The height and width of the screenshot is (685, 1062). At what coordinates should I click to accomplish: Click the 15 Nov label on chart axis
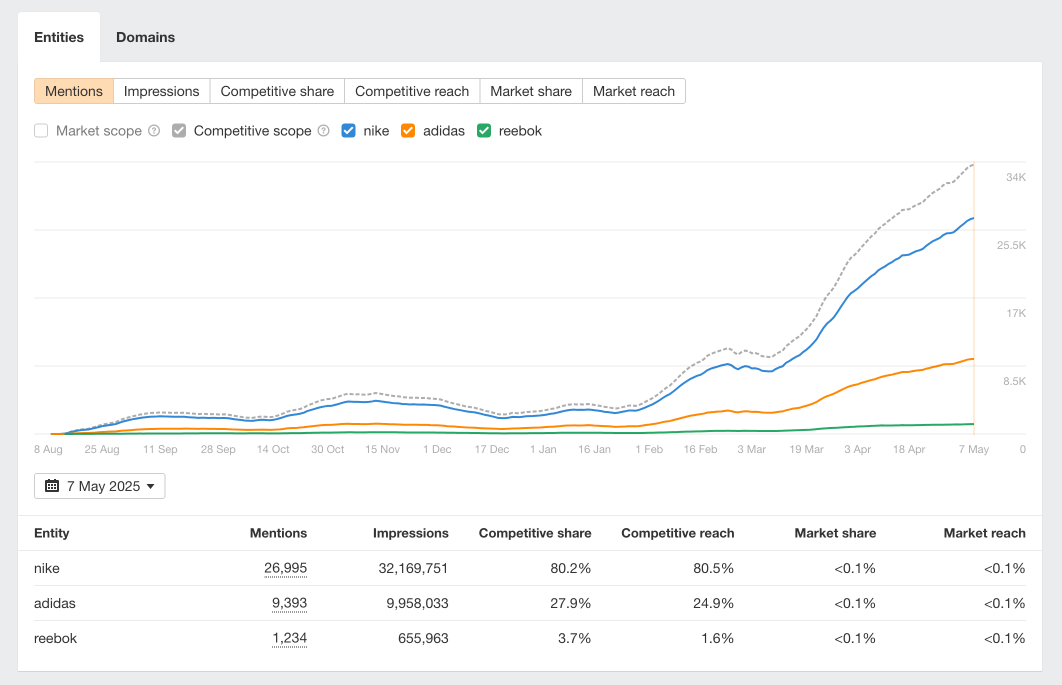383,449
